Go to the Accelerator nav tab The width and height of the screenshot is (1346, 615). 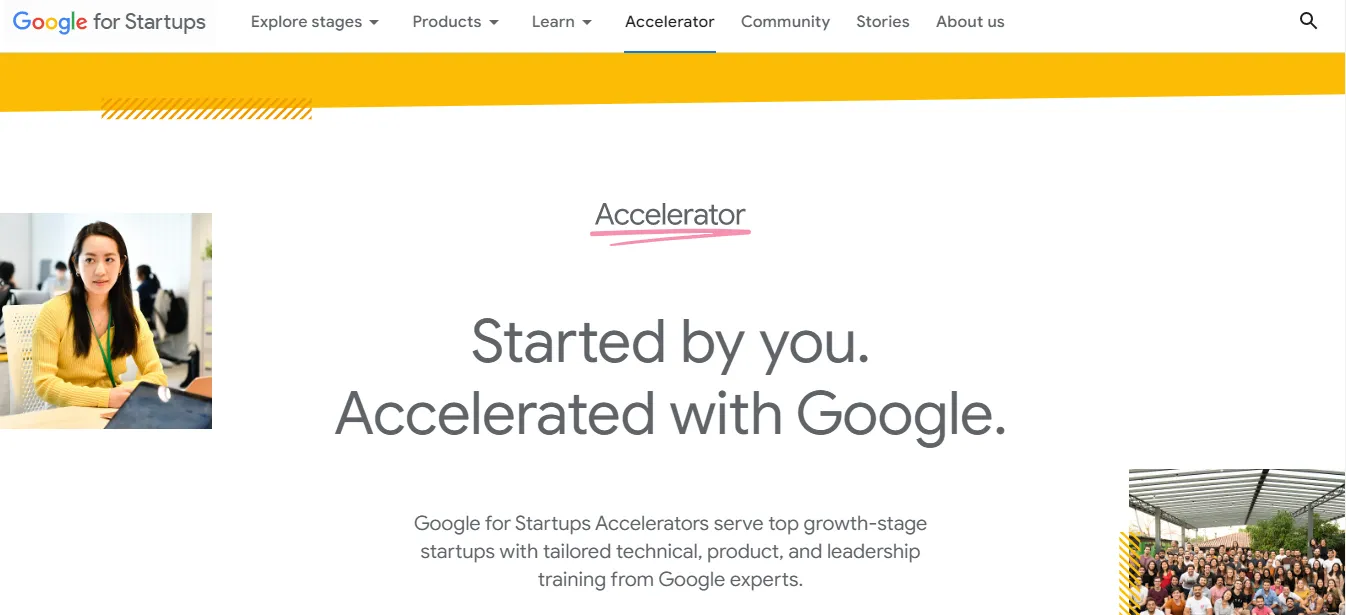670,22
